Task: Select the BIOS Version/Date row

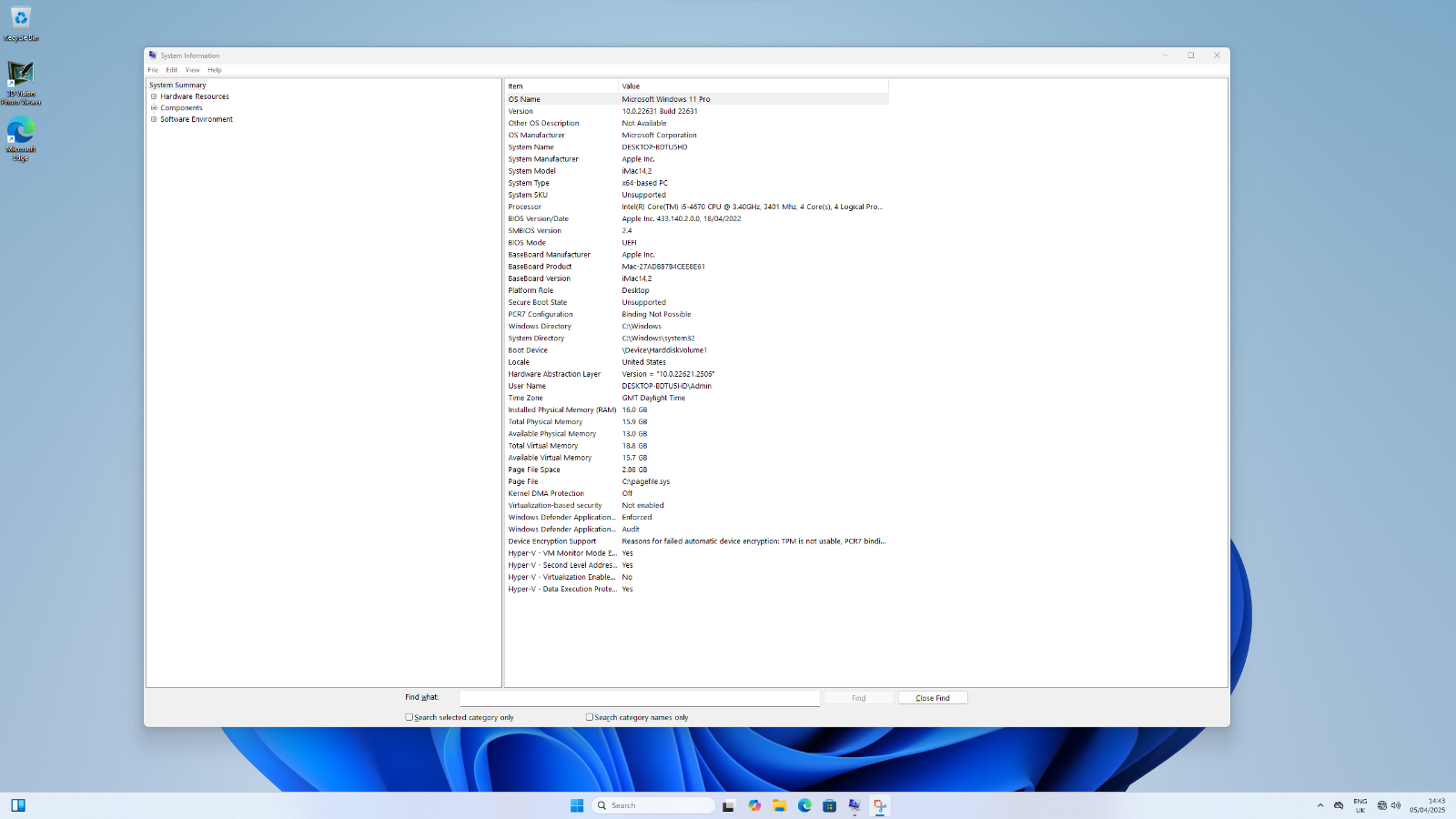Action: (x=697, y=218)
